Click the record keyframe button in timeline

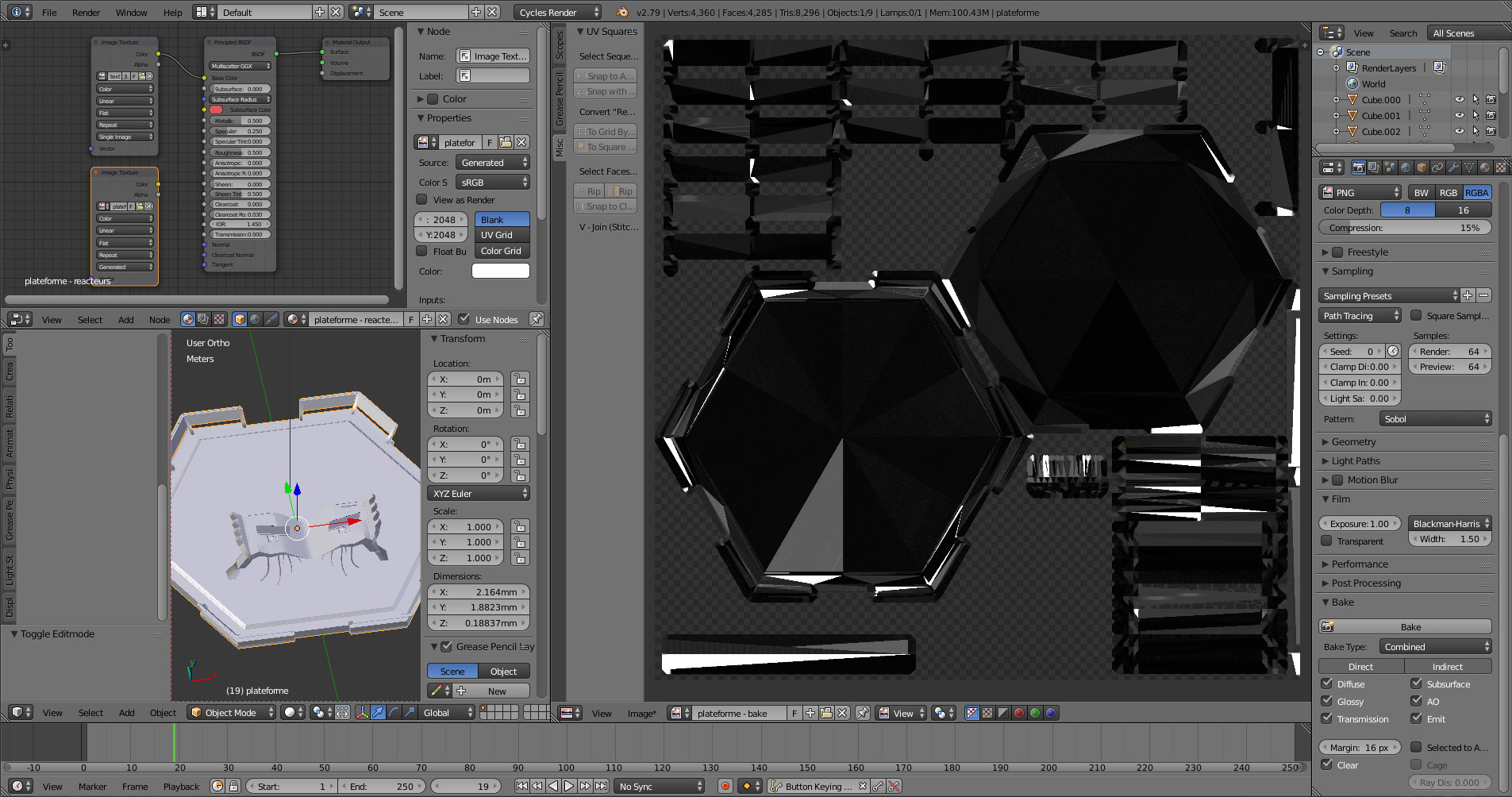(x=725, y=786)
